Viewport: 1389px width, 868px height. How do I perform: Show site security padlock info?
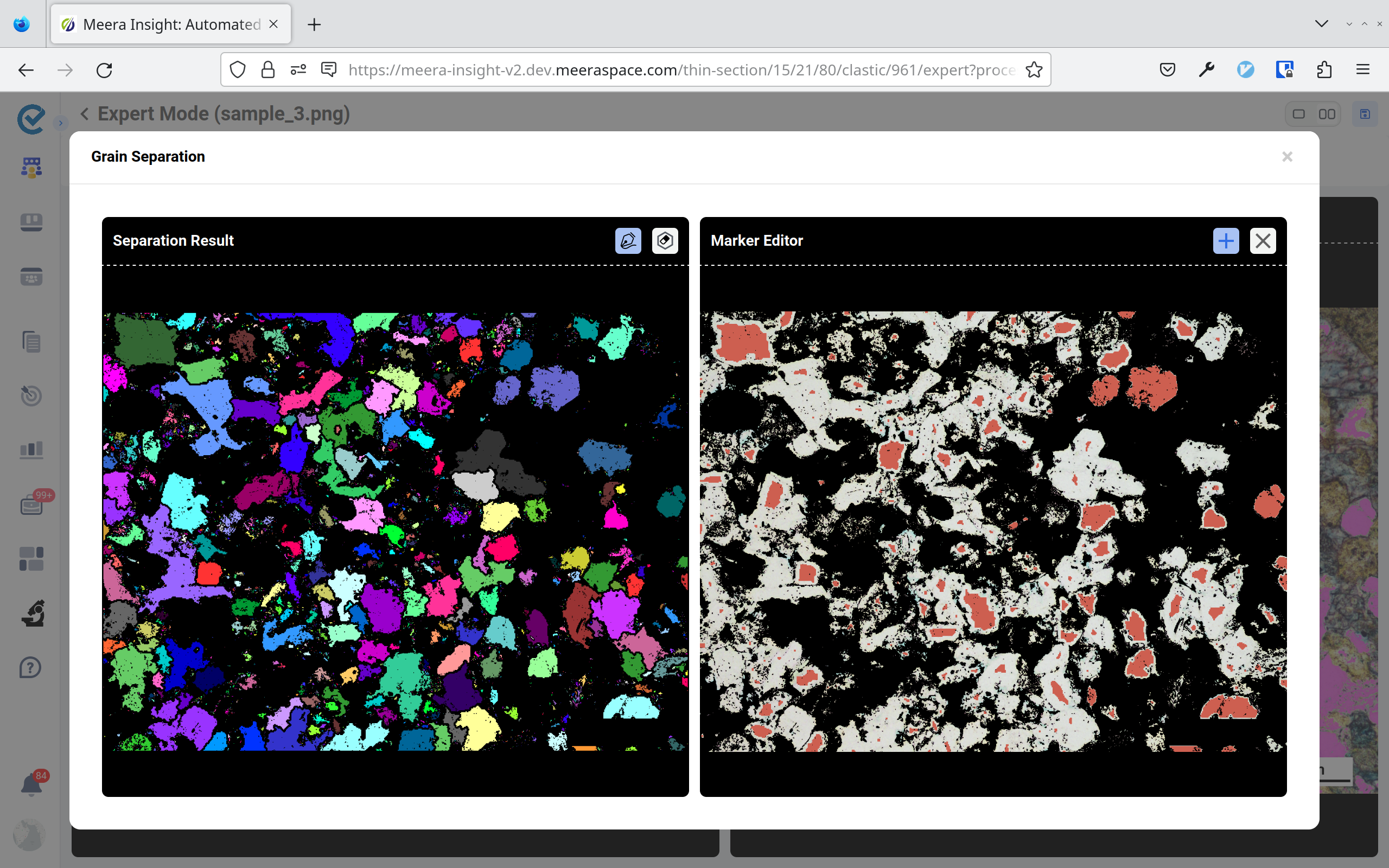pyautogui.click(x=268, y=70)
